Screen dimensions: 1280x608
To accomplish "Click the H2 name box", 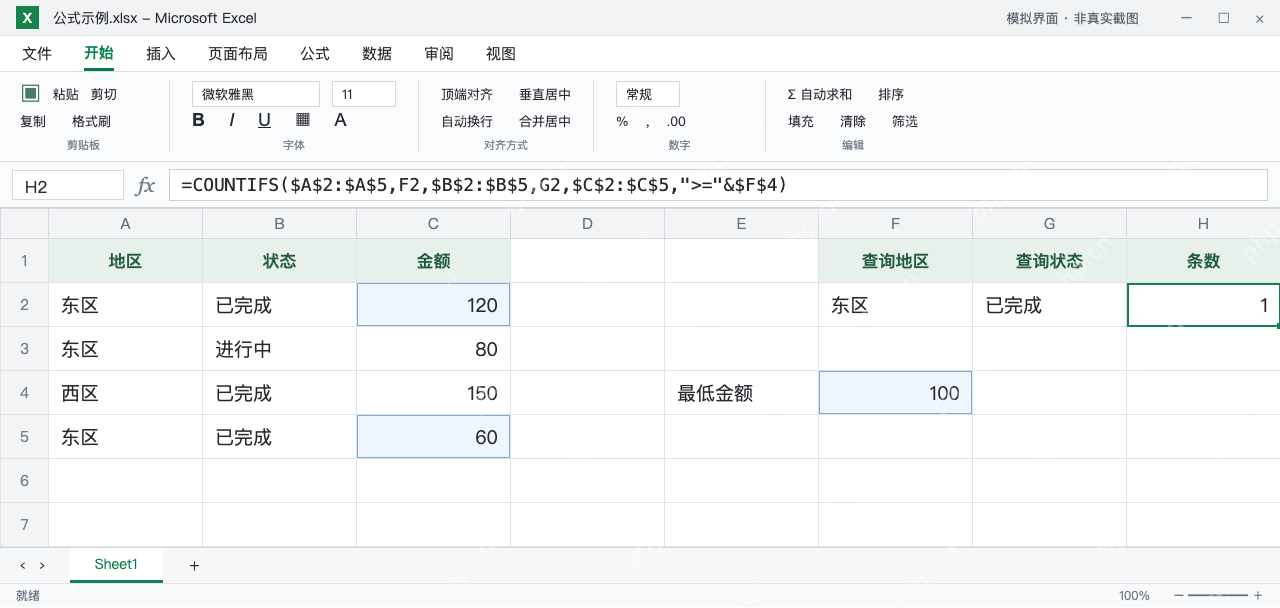I will (68, 185).
